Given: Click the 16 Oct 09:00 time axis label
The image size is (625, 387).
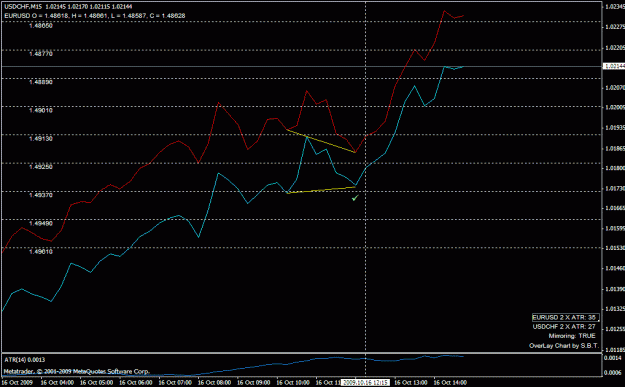Looking at the screenshot, I should pos(254,383).
